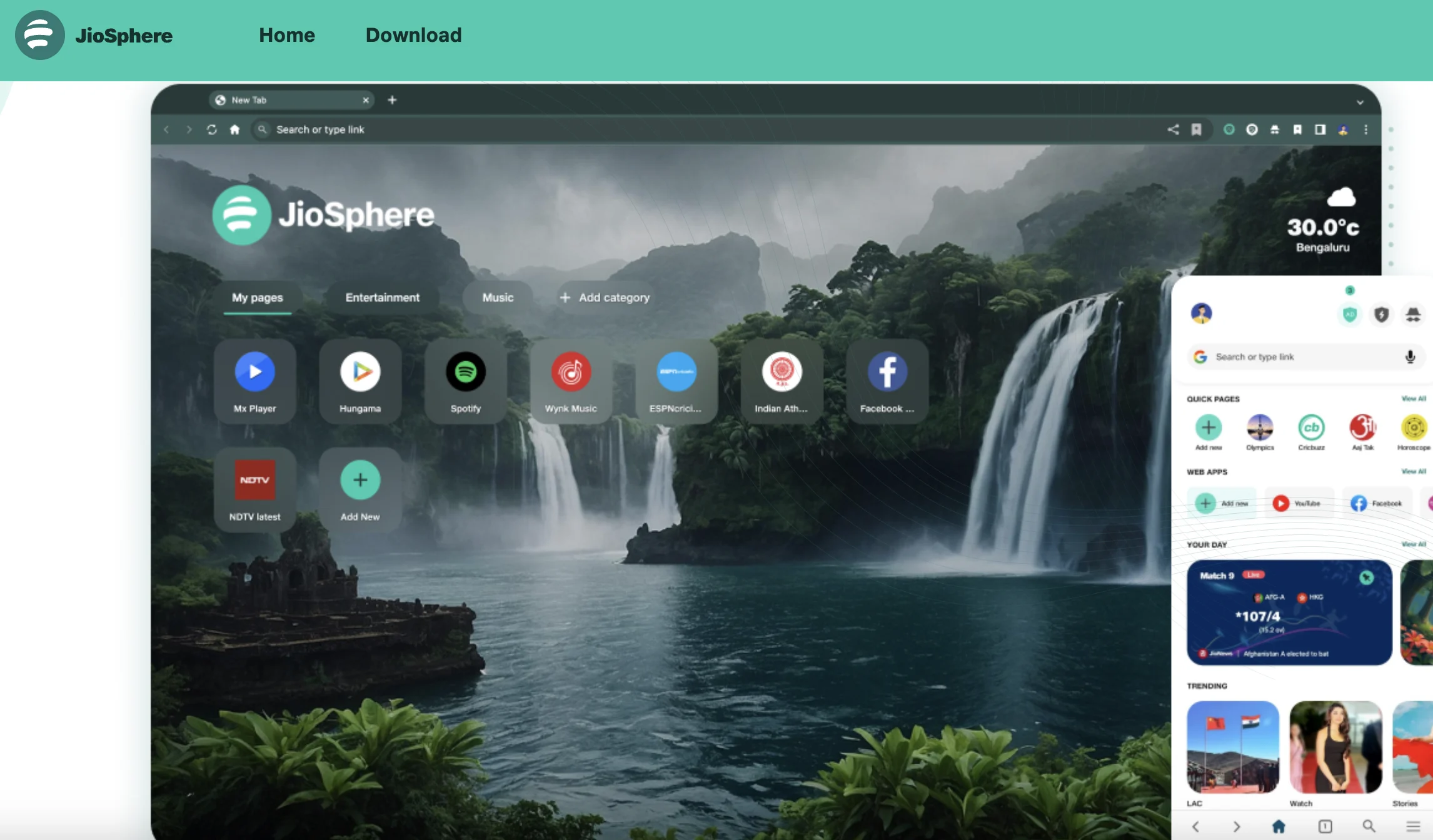The image size is (1433, 840).
Task: Toggle the white shield icon in the desktop toolbar
Action: pyautogui.click(x=1252, y=129)
